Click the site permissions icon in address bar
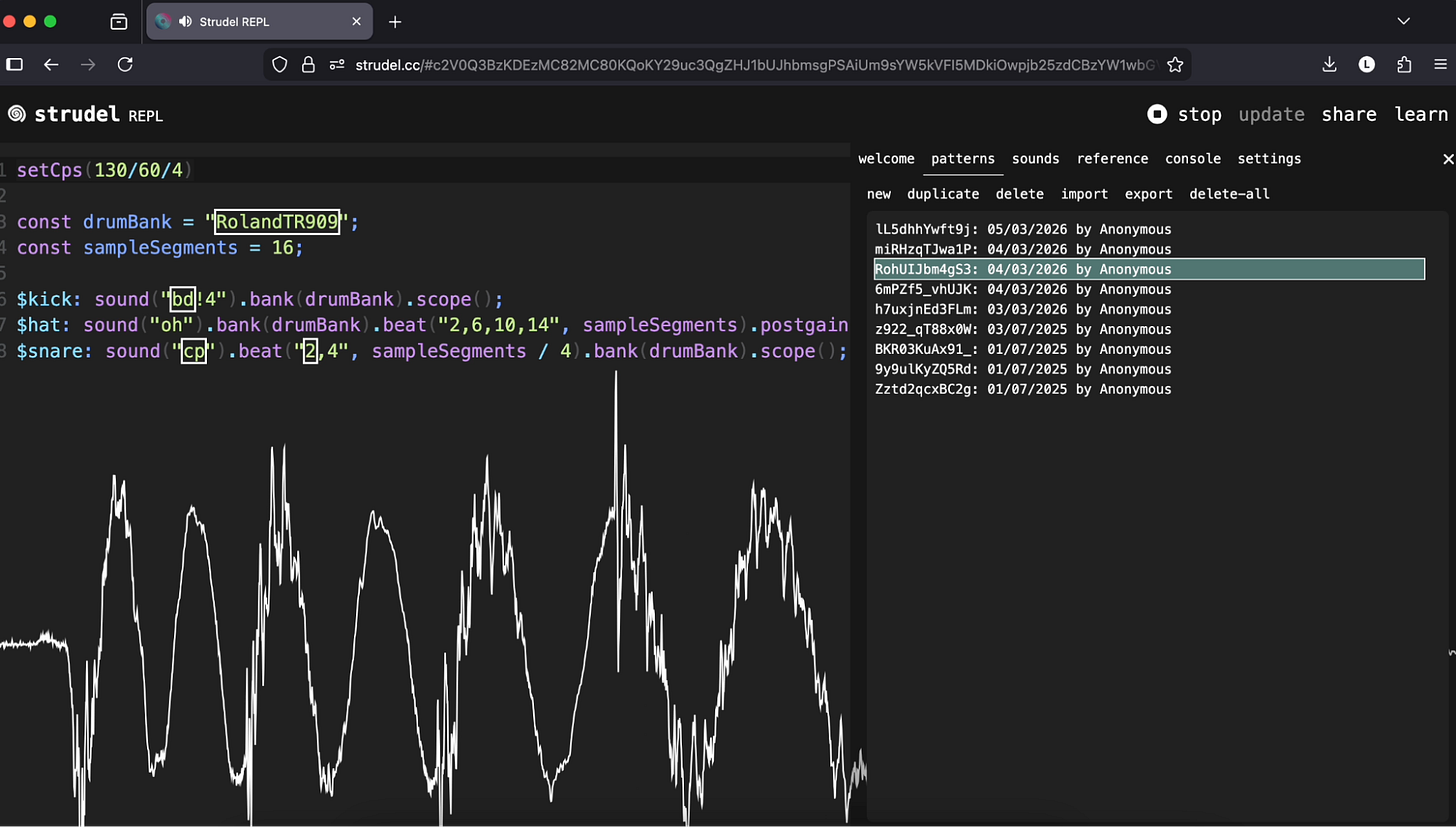 (x=336, y=64)
